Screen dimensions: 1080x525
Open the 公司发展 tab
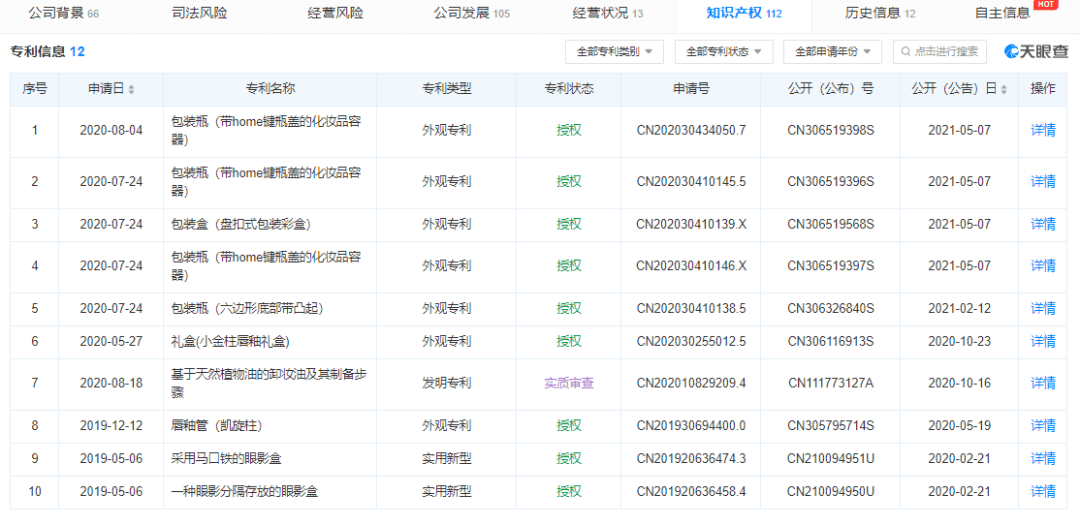471,13
